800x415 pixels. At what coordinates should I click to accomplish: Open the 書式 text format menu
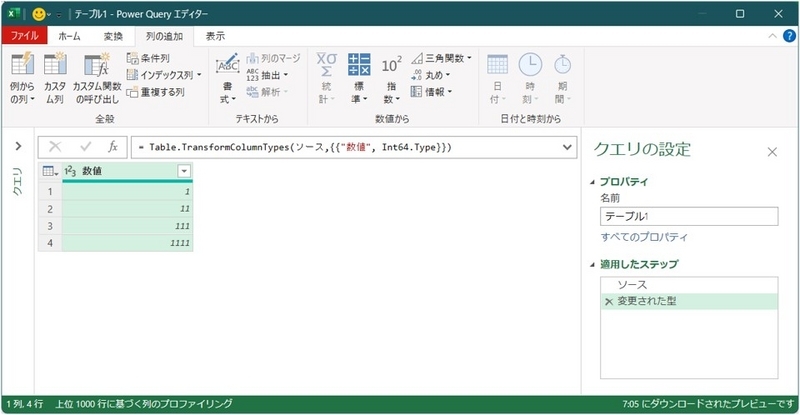pyautogui.click(x=228, y=78)
